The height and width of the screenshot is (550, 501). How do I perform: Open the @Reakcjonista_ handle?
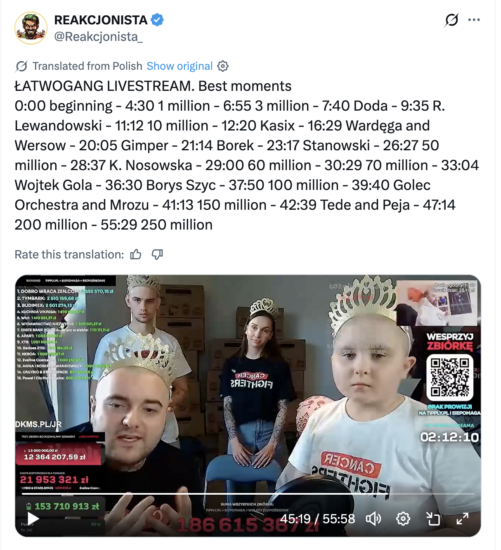tap(98, 36)
